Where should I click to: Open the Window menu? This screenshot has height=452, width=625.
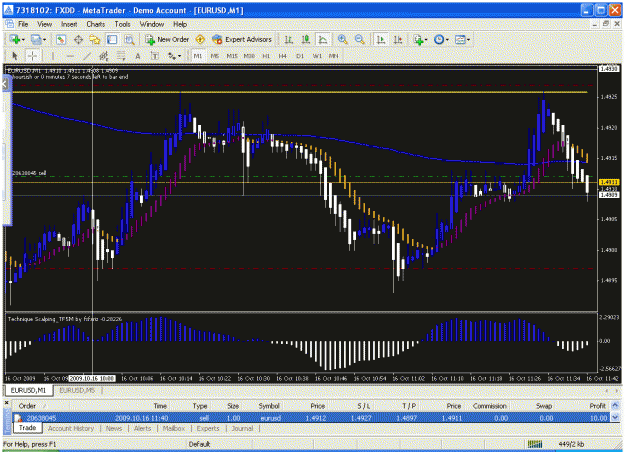point(152,24)
